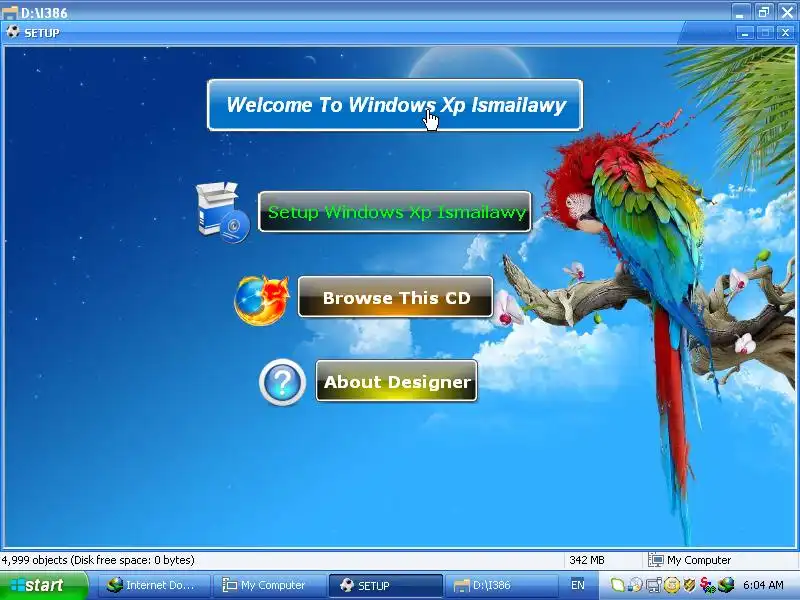Click the 4,999 objects status bar text
The width and height of the screenshot is (800, 600).
(x=97, y=560)
